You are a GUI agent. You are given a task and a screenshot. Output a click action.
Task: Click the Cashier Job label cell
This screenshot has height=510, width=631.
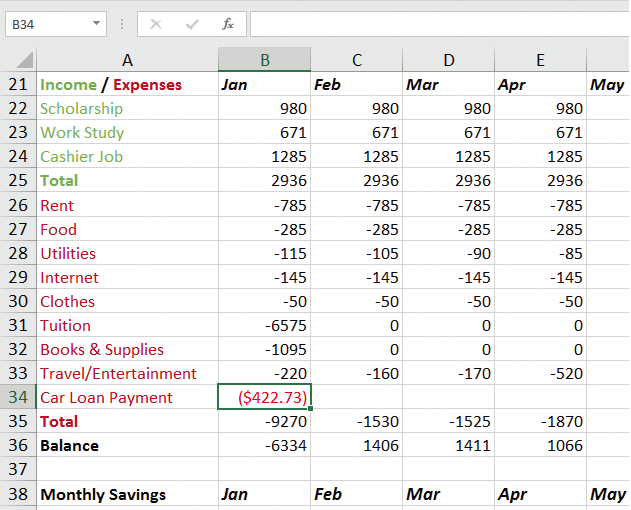pyautogui.click(x=128, y=156)
